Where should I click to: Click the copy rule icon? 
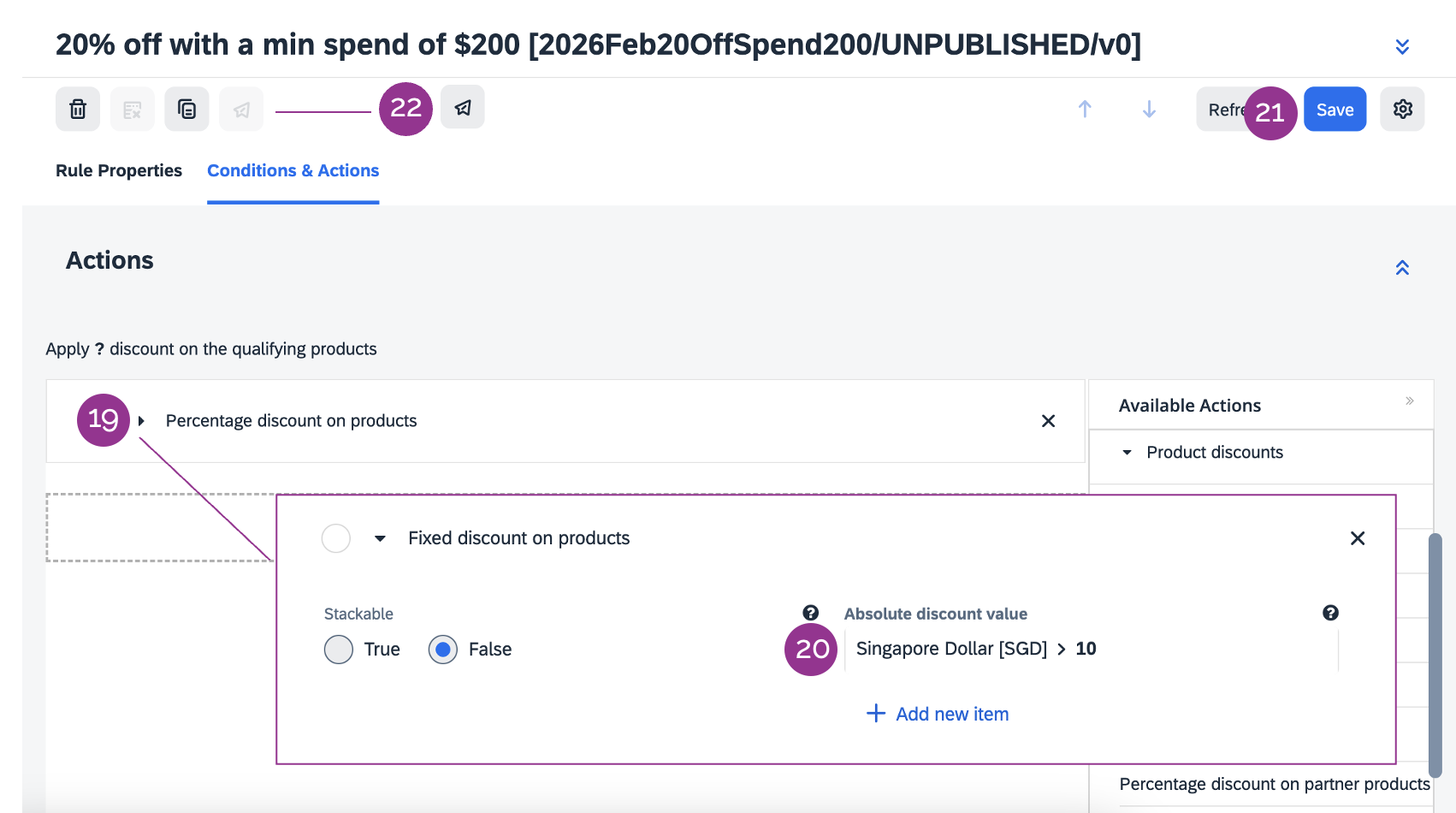[186, 110]
